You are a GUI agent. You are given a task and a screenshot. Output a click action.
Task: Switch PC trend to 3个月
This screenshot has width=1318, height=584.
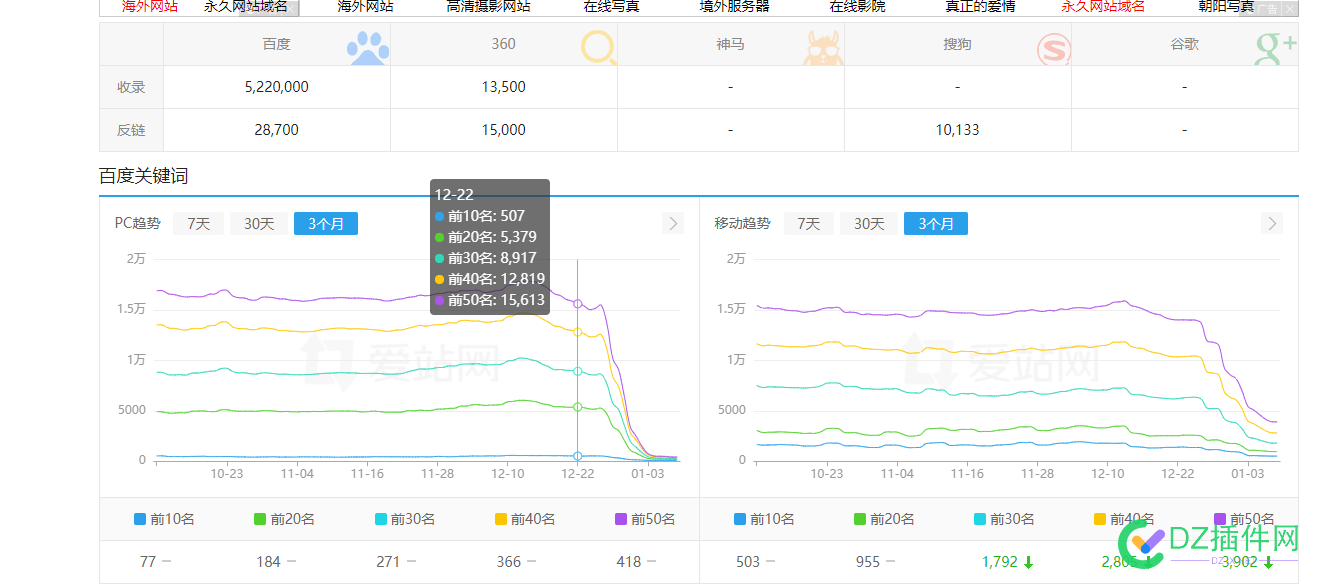[326, 223]
